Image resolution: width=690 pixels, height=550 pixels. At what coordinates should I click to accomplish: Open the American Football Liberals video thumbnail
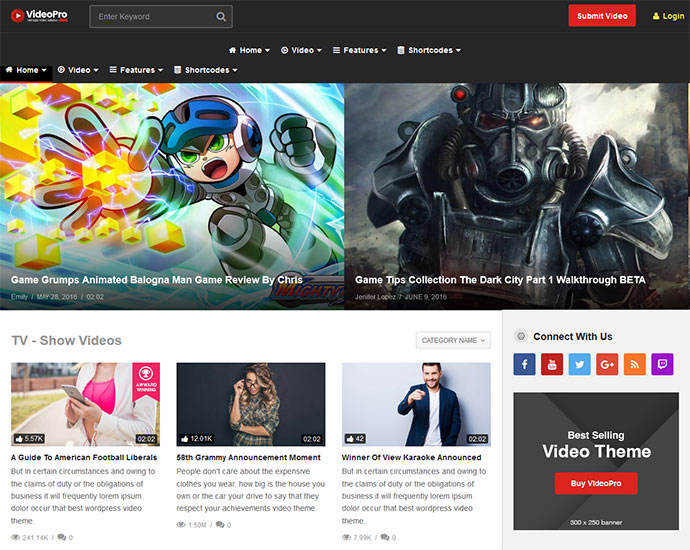point(85,404)
